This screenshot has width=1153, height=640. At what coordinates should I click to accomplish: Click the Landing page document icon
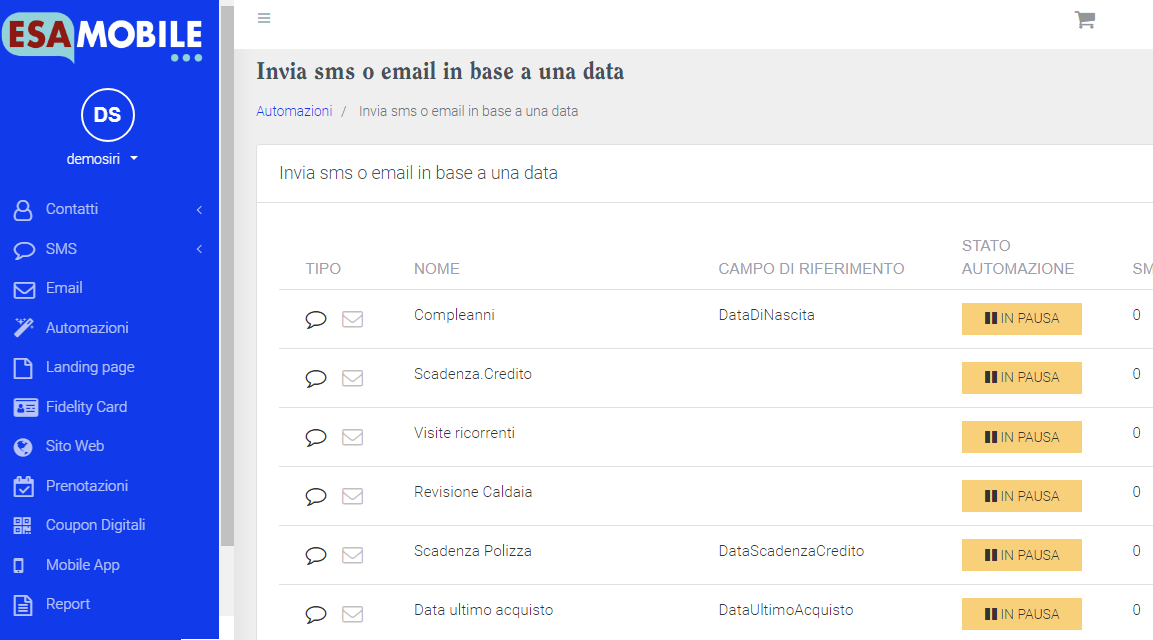[x=24, y=368]
